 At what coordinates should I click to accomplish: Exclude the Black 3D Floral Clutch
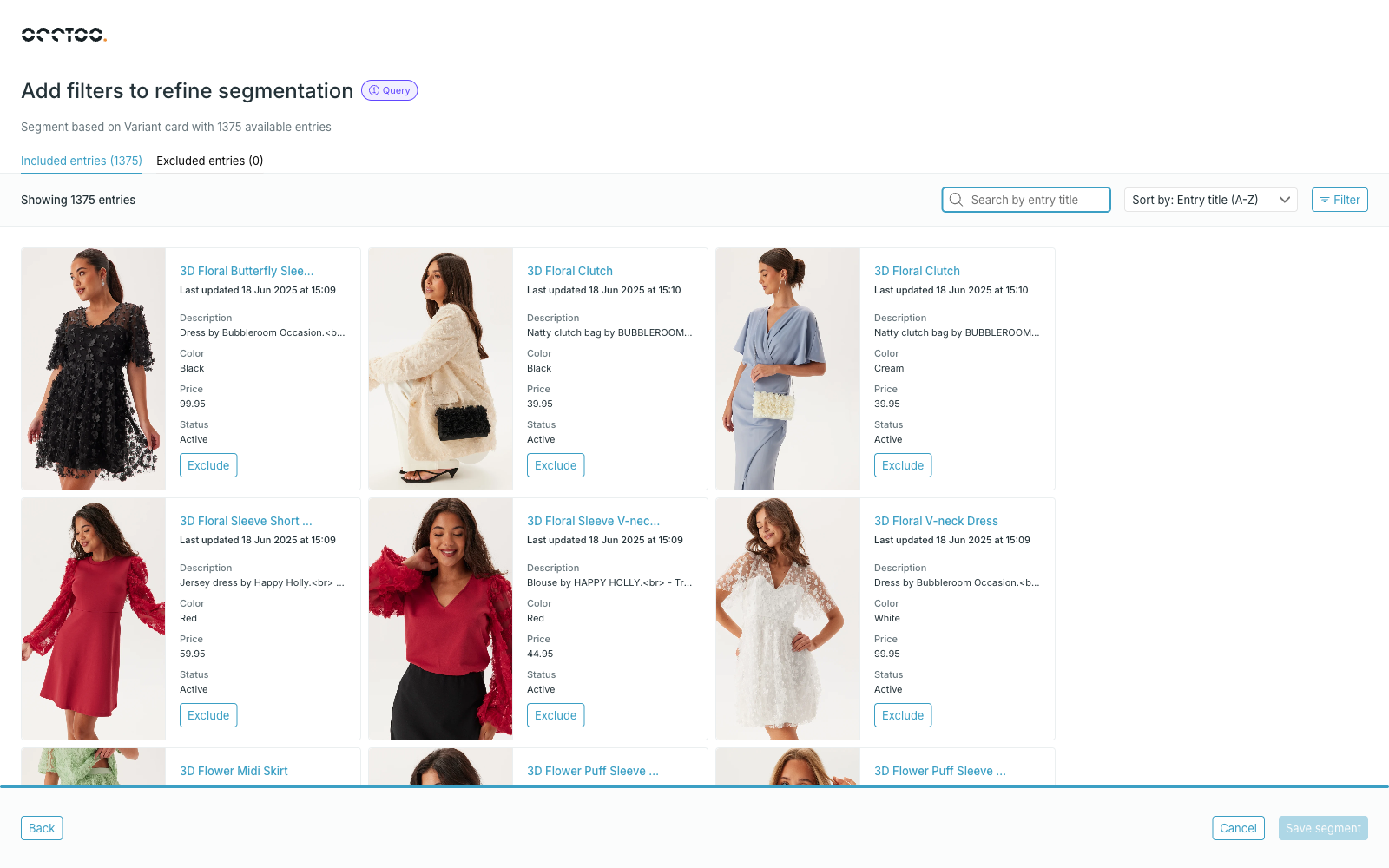click(556, 465)
